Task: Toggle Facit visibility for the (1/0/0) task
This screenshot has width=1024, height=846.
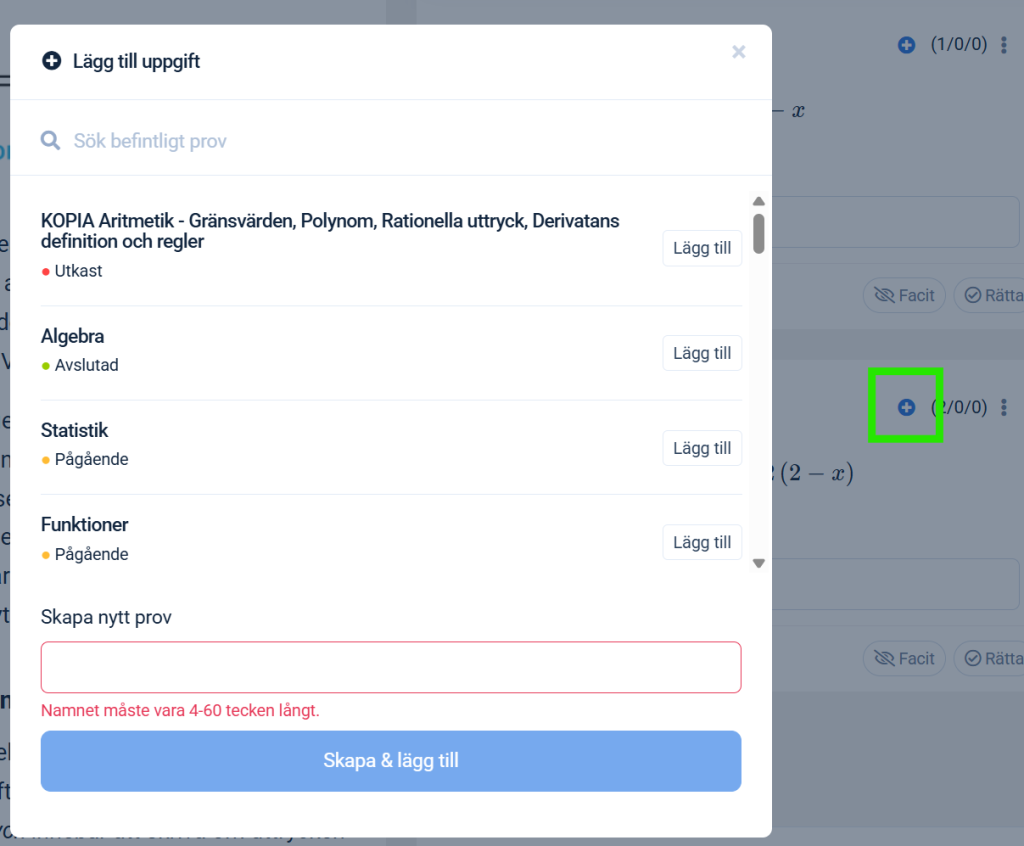Action: pyautogui.click(x=904, y=295)
